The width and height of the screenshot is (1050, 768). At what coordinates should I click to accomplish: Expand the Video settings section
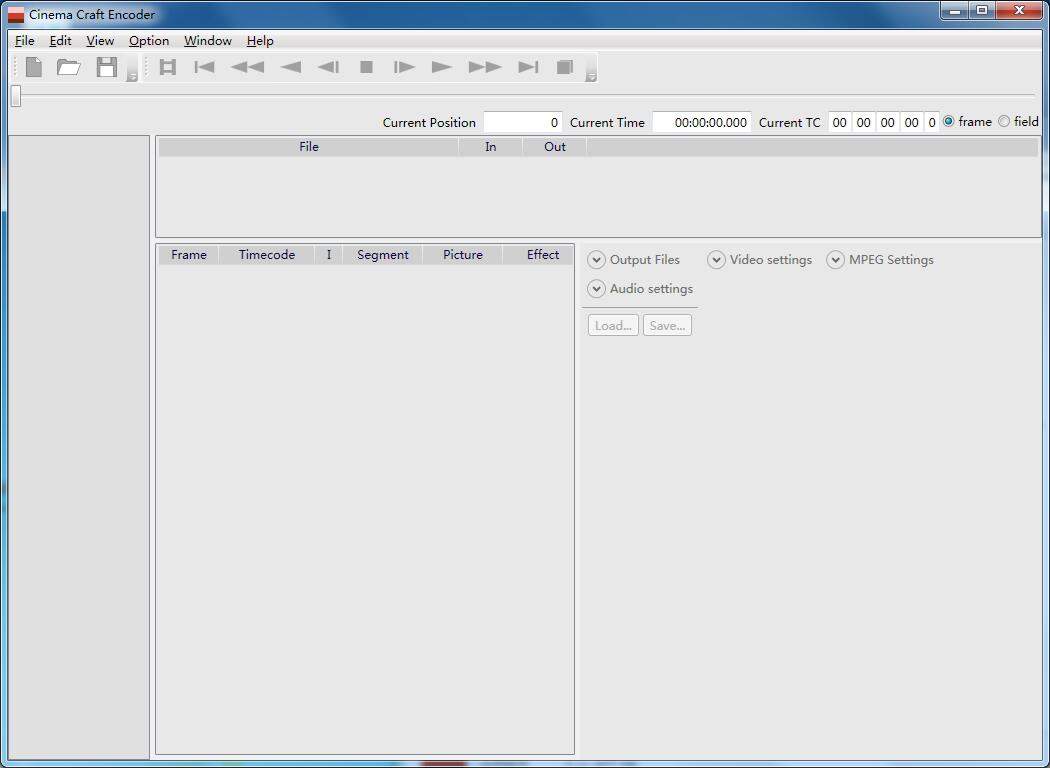716,259
